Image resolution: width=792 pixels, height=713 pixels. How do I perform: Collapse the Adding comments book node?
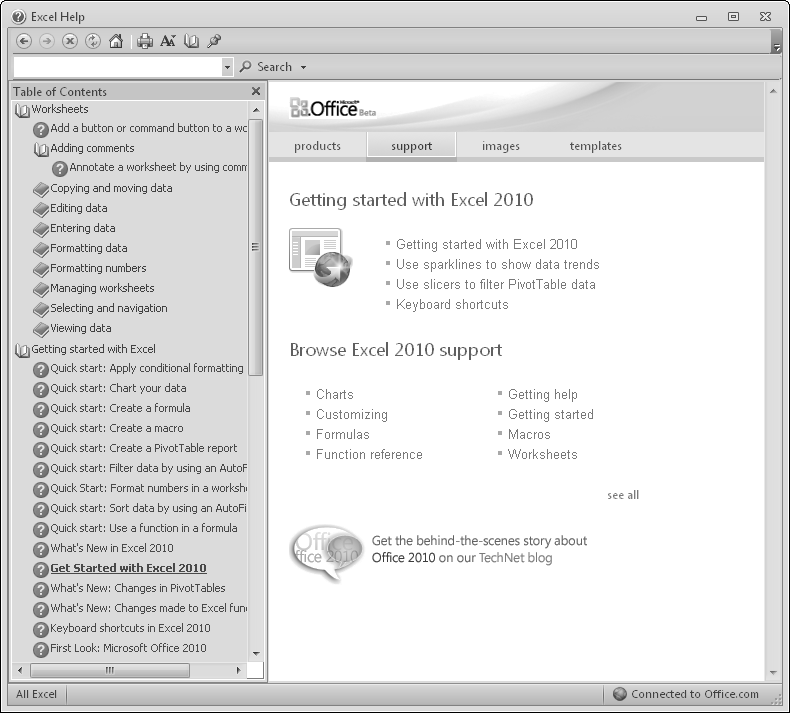41,149
